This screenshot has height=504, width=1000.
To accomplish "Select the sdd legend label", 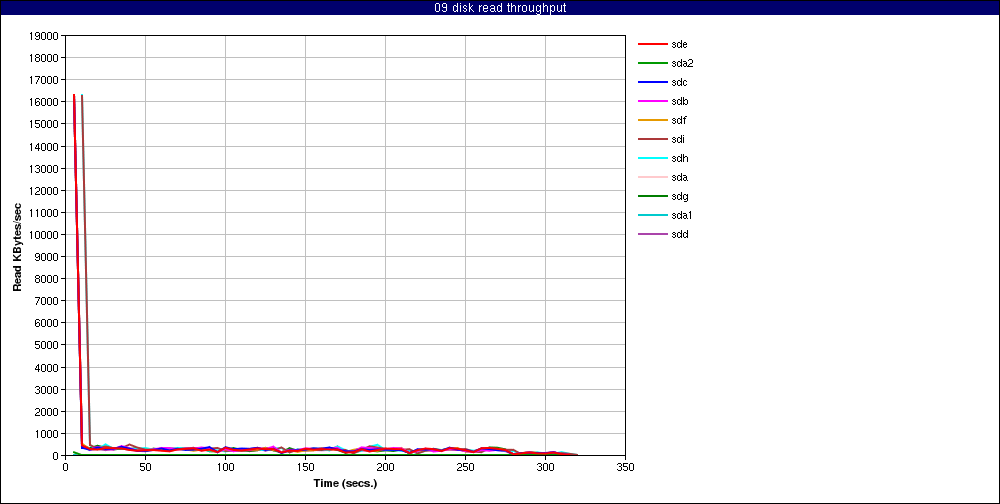I will click(679, 235).
